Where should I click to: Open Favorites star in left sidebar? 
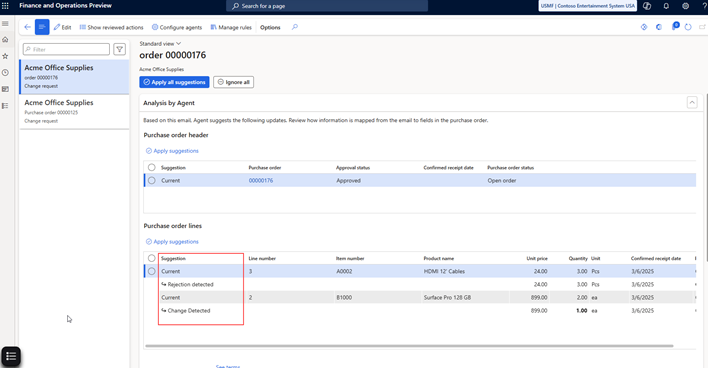click(5, 56)
